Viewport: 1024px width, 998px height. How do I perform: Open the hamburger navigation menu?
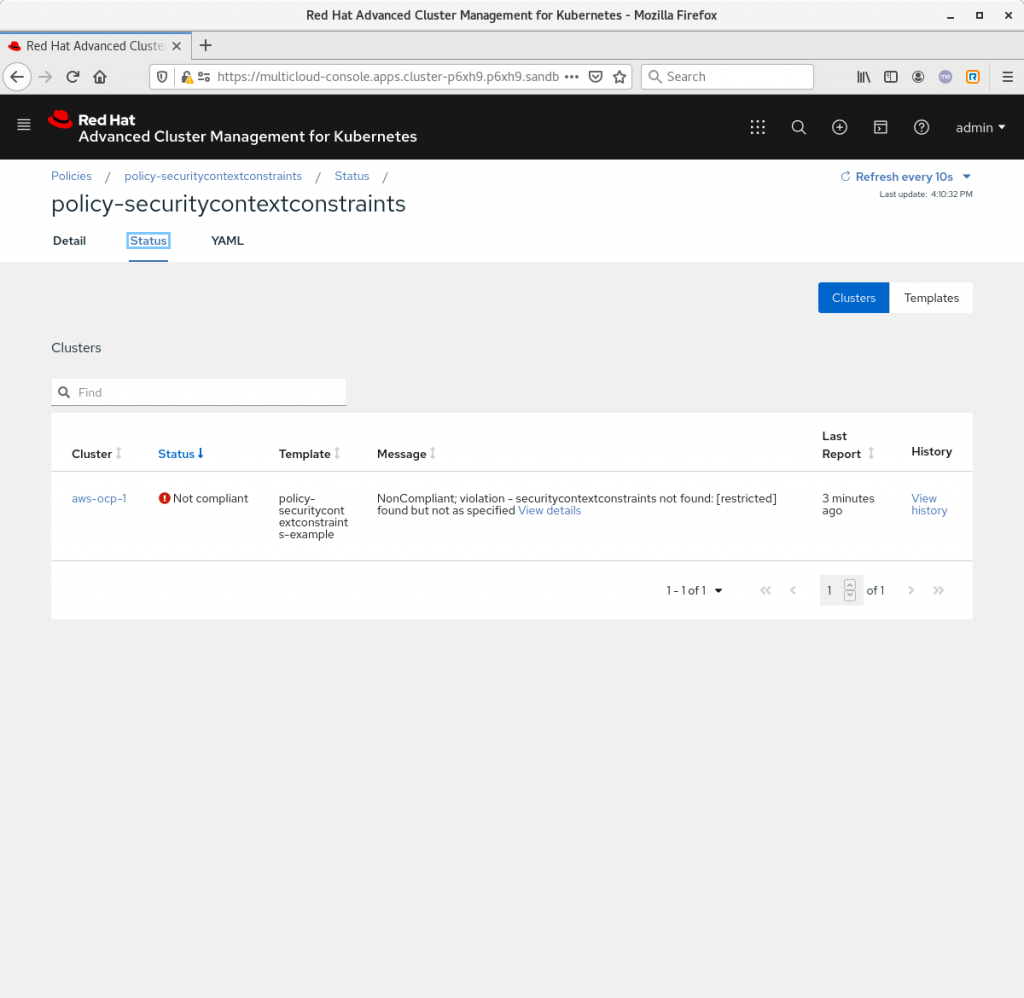[24, 125]
